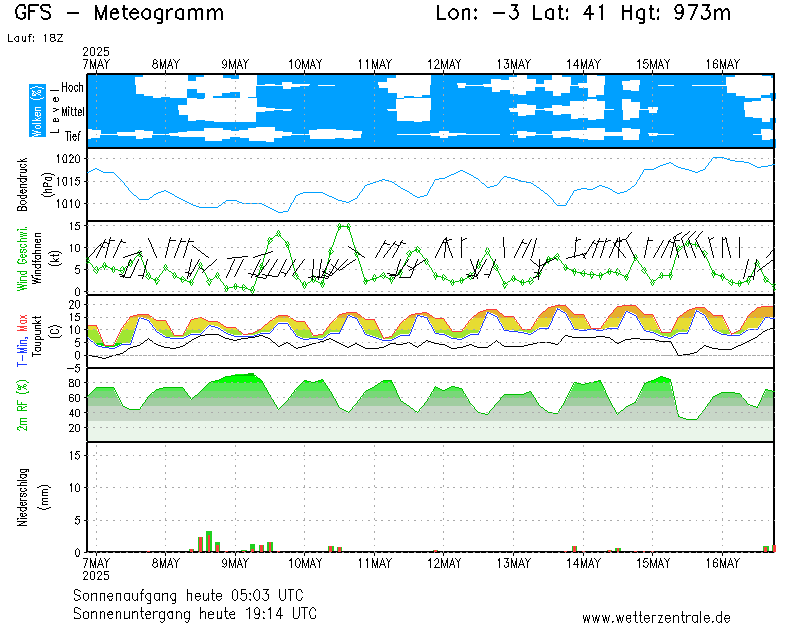Select the 20 temperature axis value
The image size is (800, 625).
coord(75,305)
